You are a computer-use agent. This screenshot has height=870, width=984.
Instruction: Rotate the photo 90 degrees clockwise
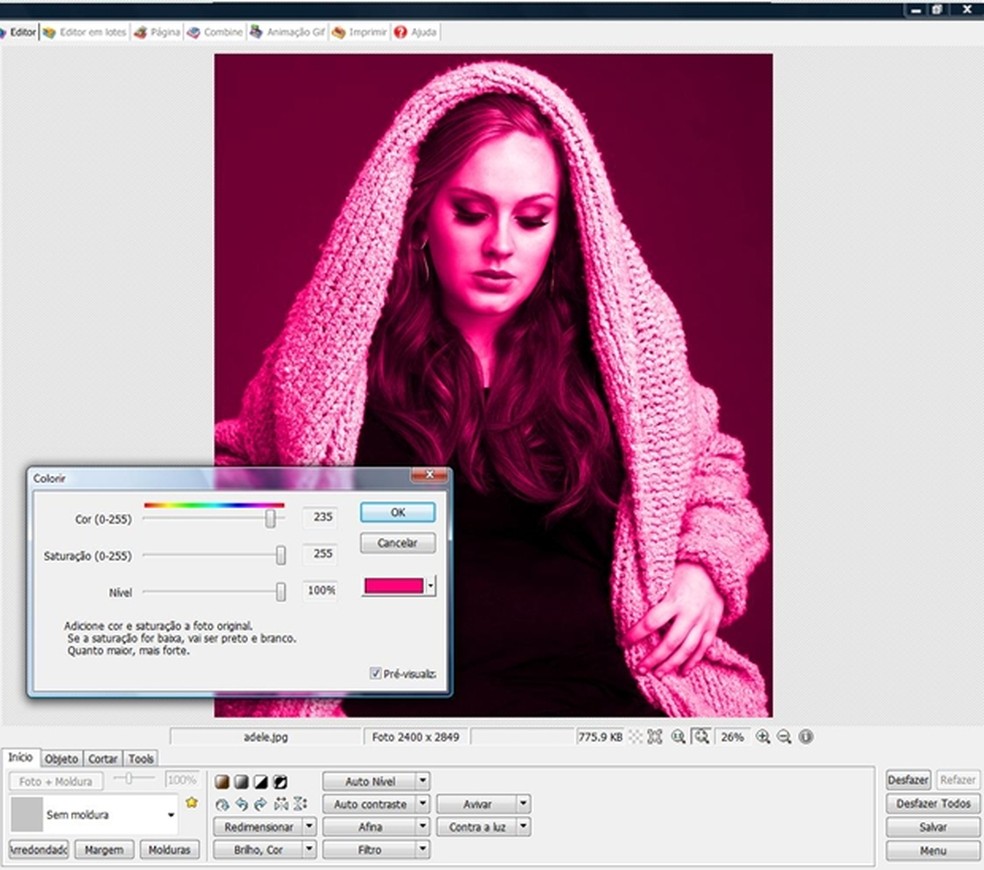[x=261, y=804]
